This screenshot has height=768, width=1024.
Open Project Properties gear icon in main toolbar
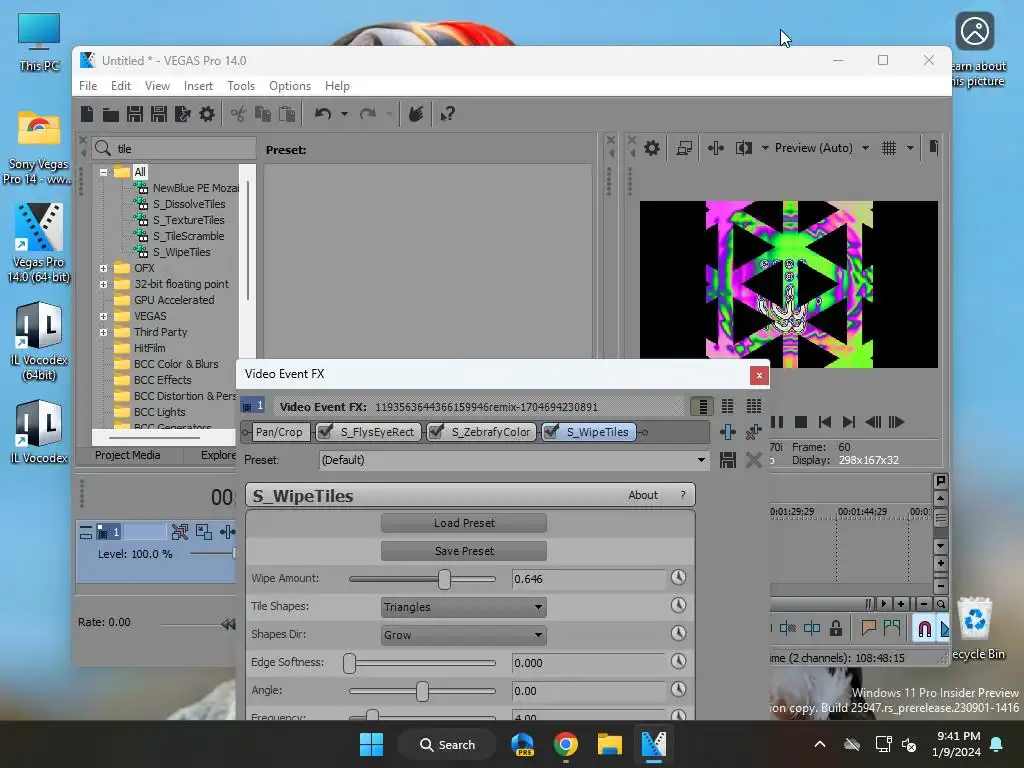pos(207,114)
